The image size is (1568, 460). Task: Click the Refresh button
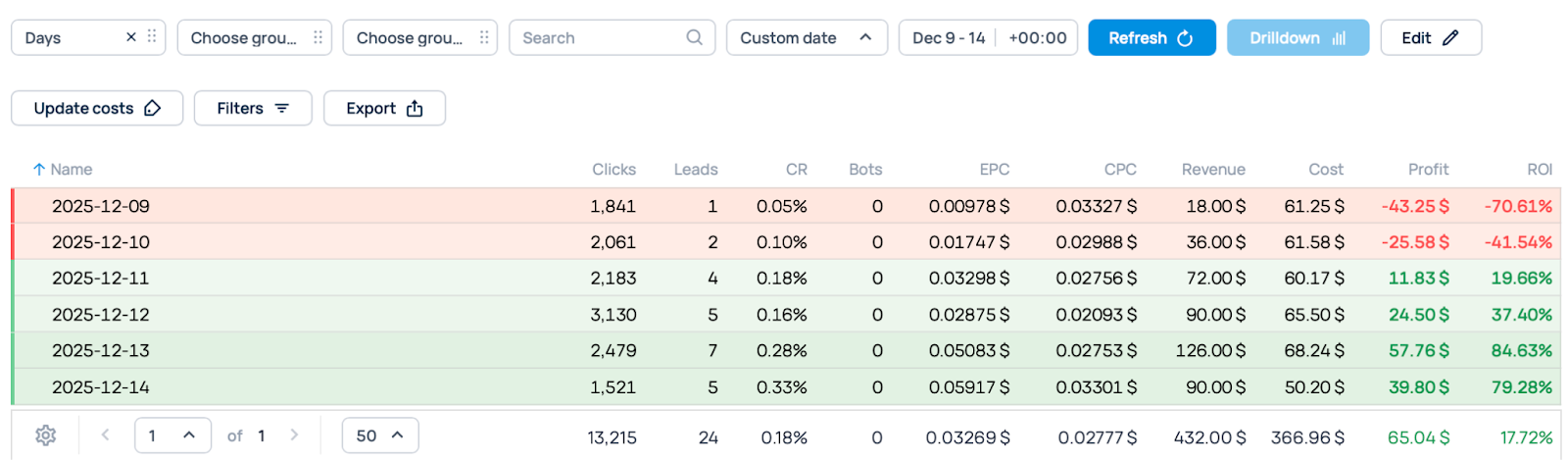tap(1151, 37)
